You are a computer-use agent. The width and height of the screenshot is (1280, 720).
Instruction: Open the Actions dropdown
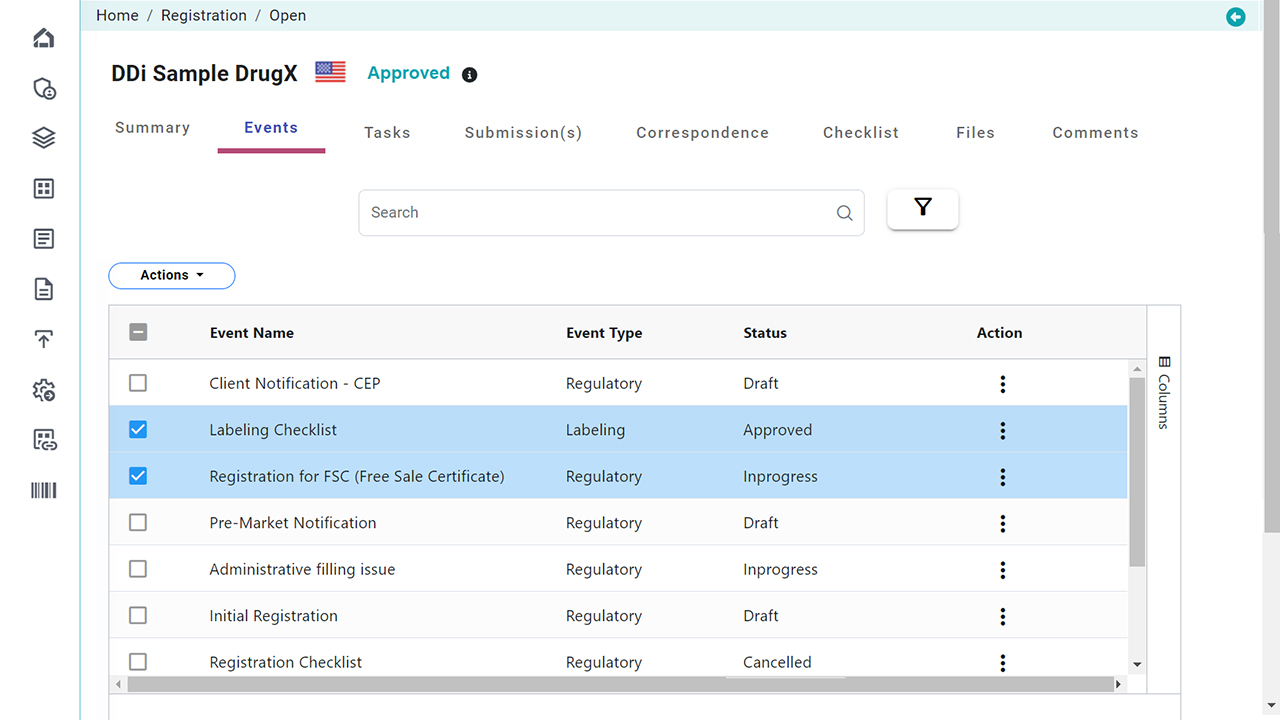tap(172, 275)
